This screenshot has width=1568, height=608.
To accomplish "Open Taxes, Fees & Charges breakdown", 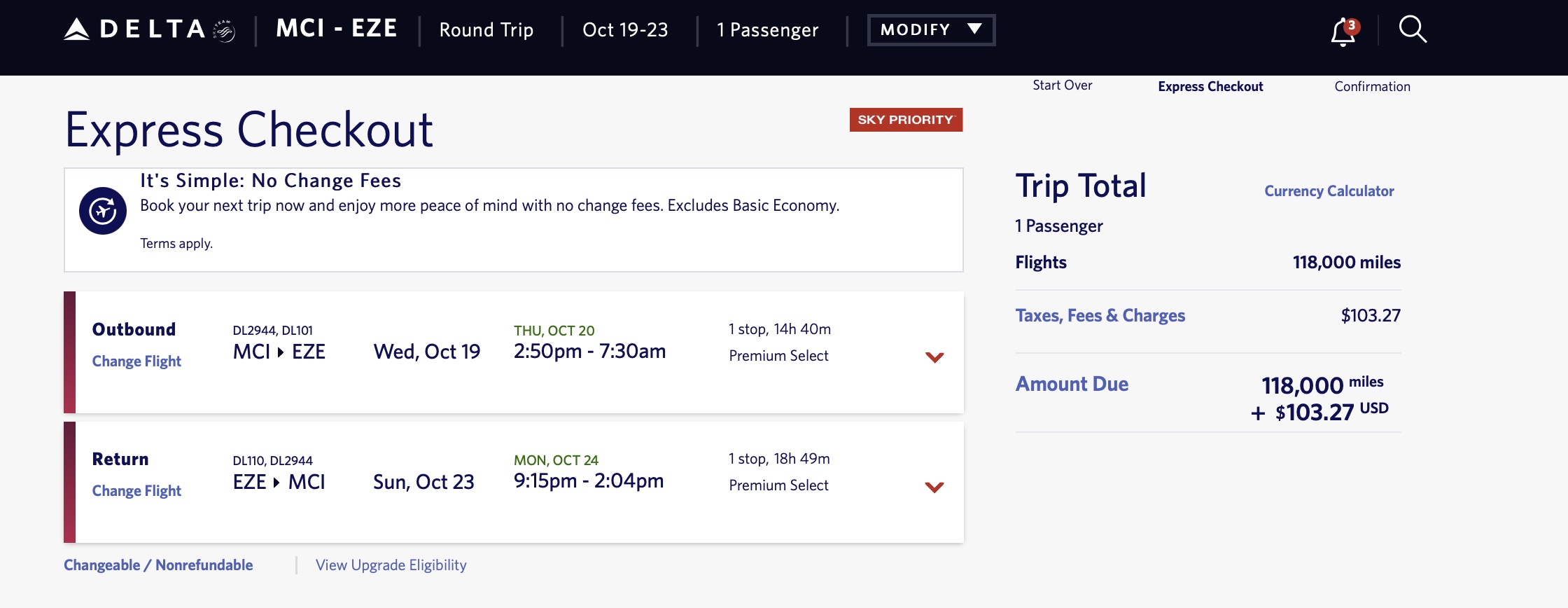I will point(1100,316).
